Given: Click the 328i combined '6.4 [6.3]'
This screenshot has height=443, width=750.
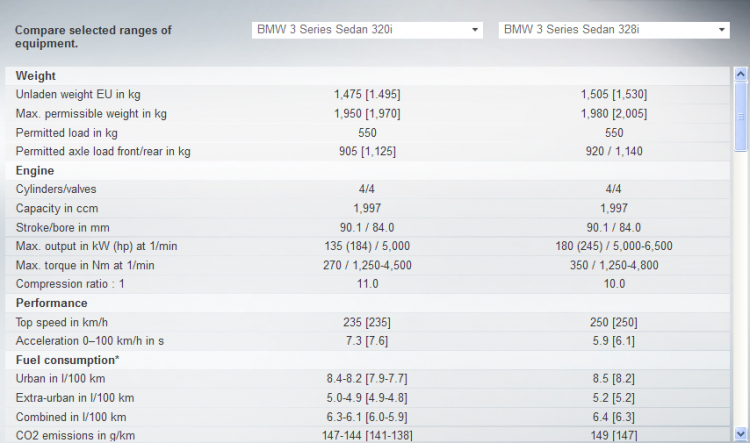Looking at the screenshot, I should (x=614, y=417).
